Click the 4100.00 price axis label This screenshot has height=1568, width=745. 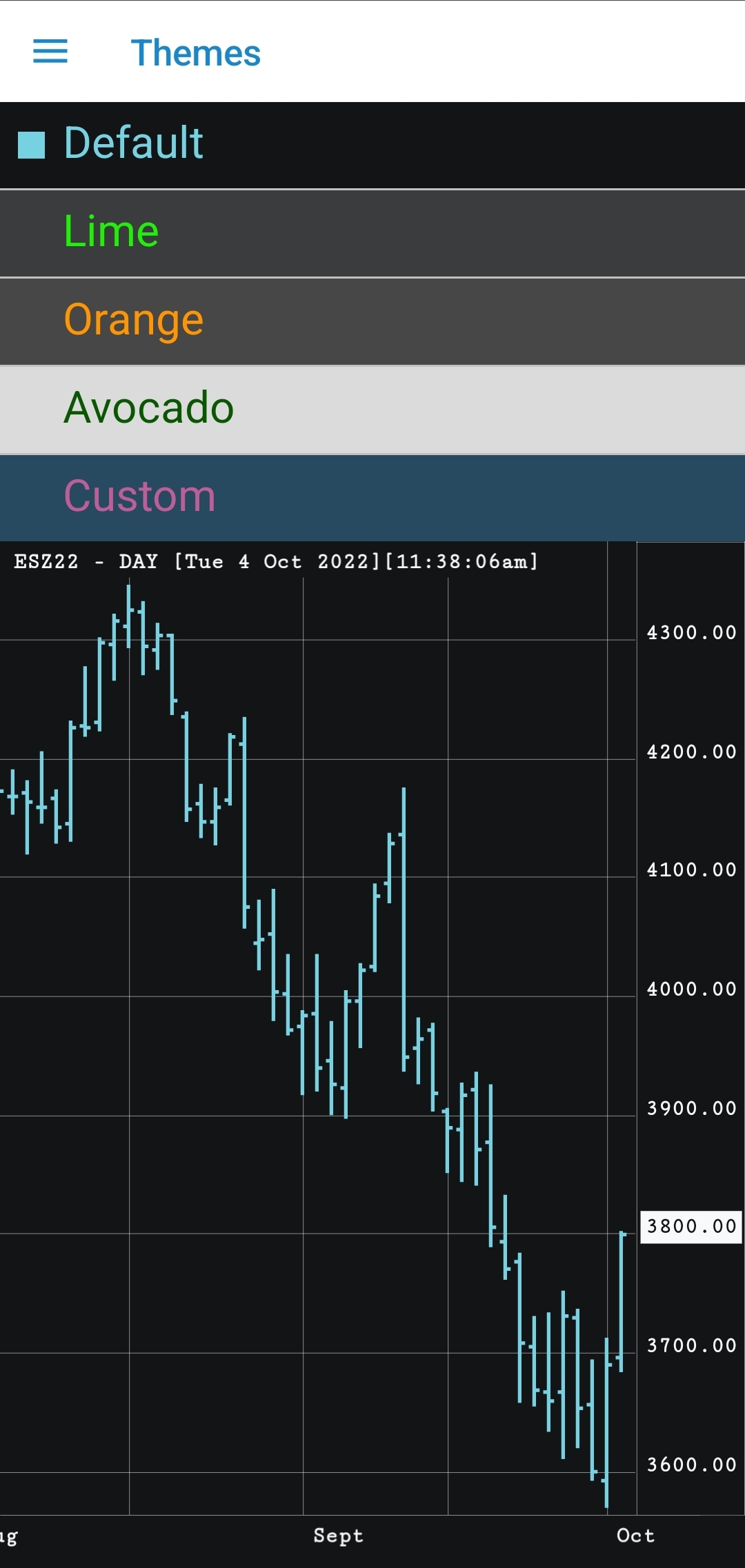[691, 870]
